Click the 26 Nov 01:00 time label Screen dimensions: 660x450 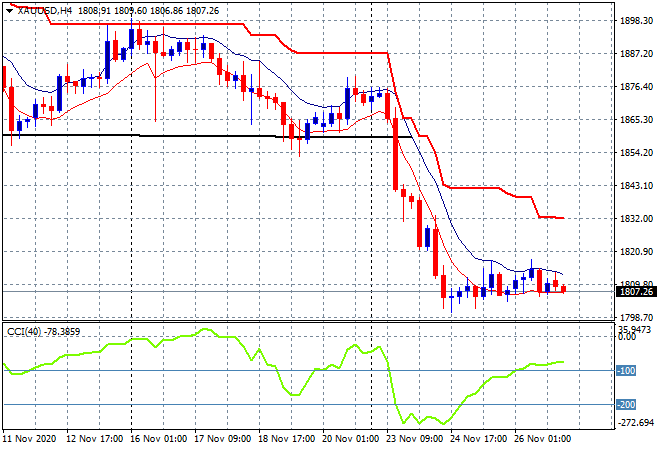[543, 439]
